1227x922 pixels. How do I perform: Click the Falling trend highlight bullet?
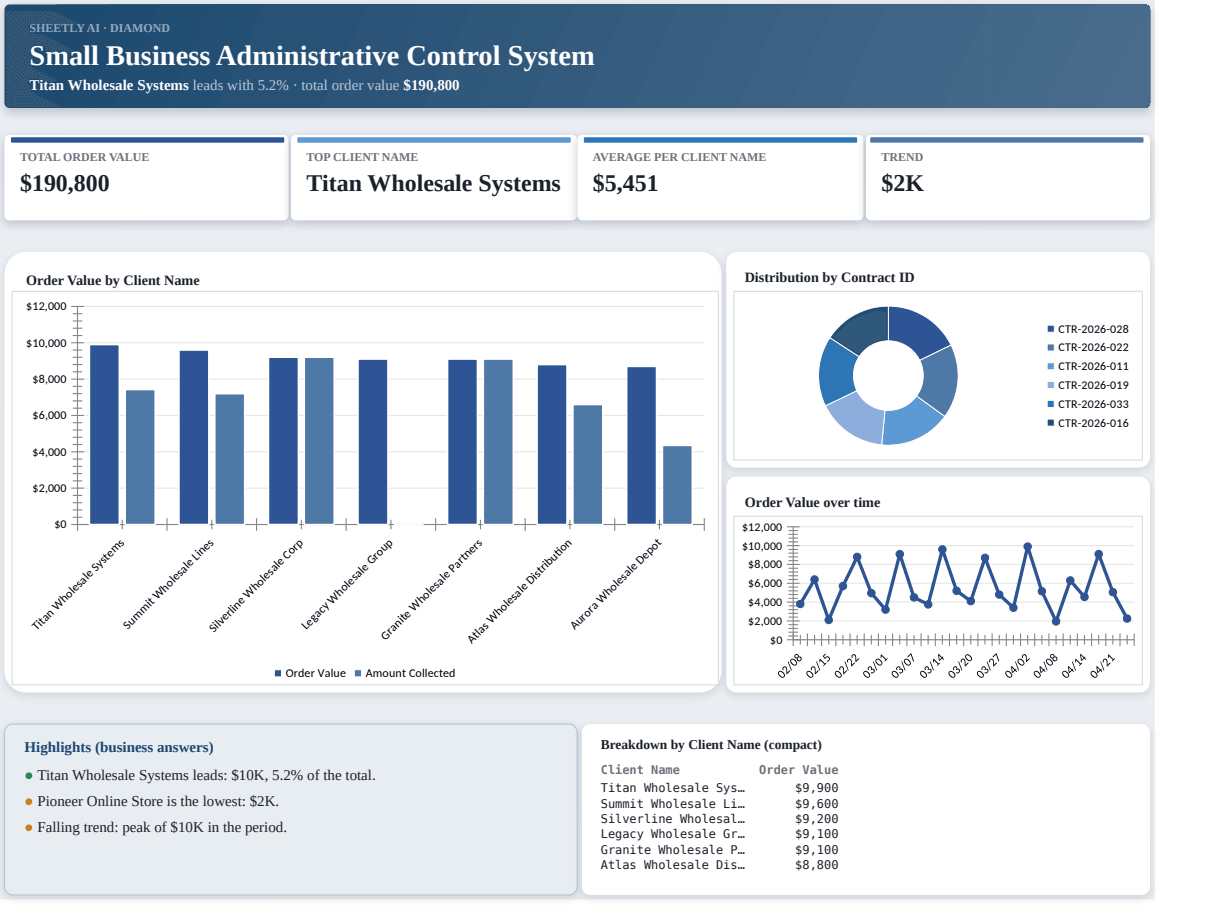click(156, 828)
